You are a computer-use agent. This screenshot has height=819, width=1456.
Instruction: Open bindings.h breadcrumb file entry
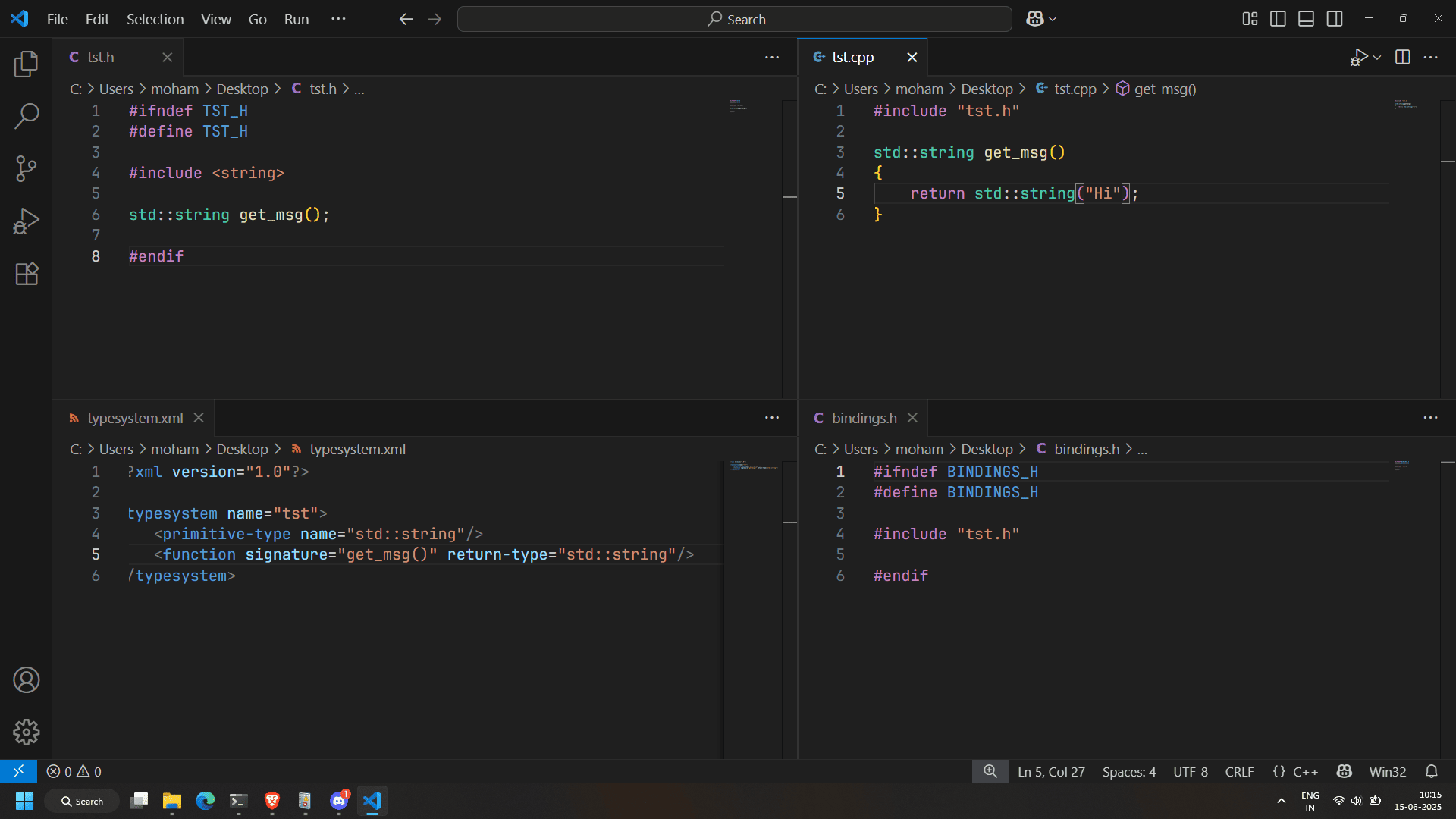click(1078, 449)
